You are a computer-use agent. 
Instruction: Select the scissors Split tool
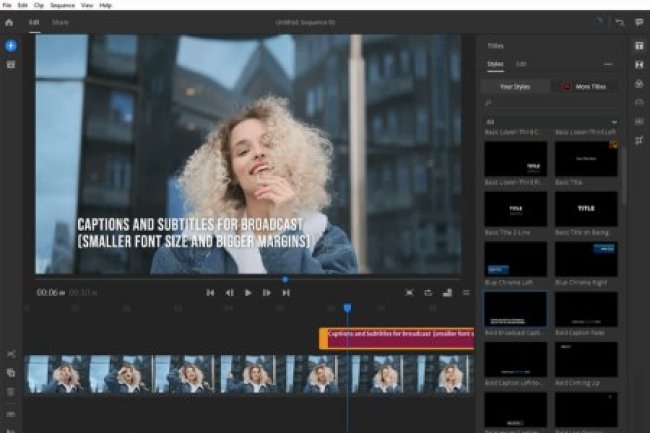pos(11,354)
